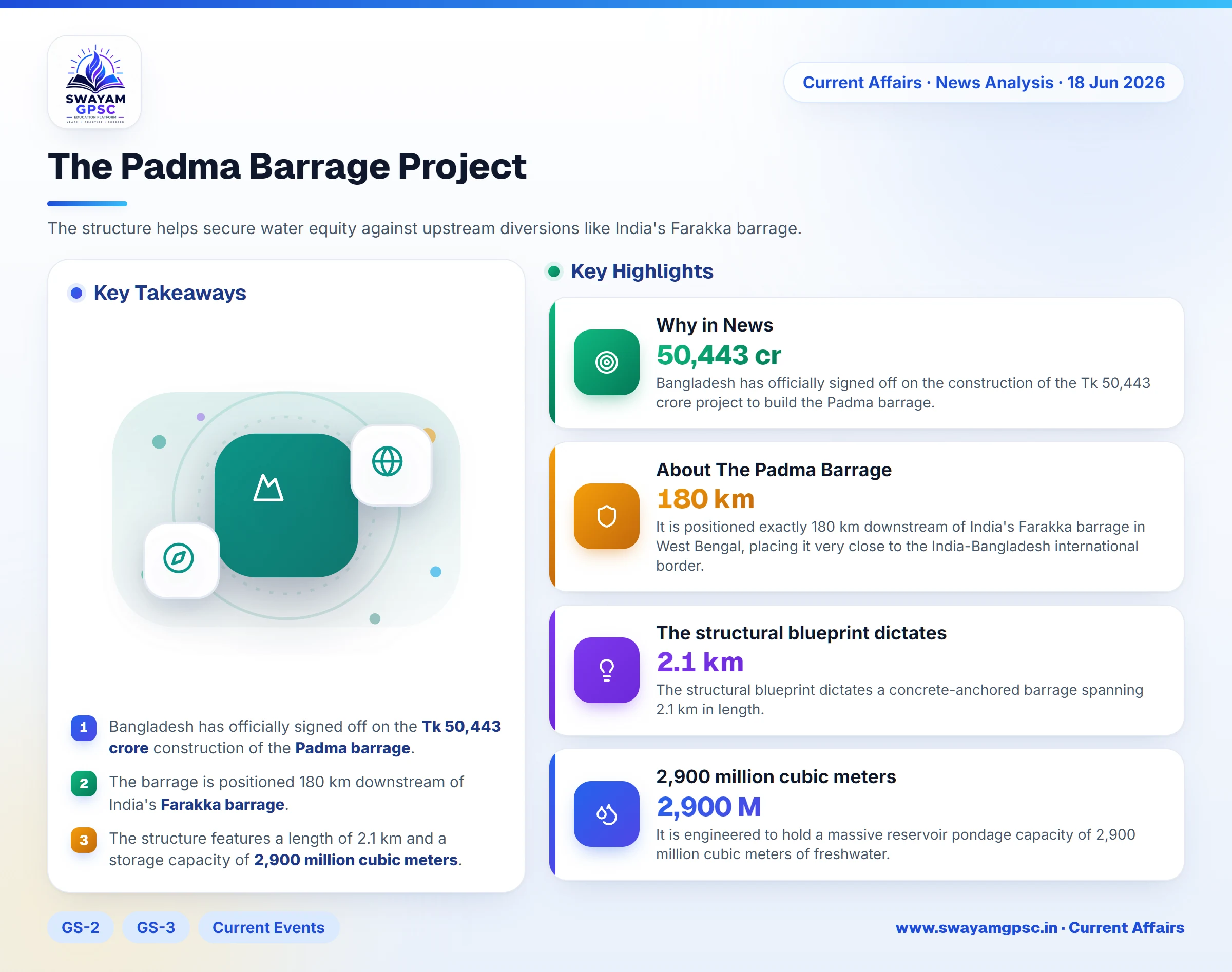Click the blue water droplet icon

606,814
